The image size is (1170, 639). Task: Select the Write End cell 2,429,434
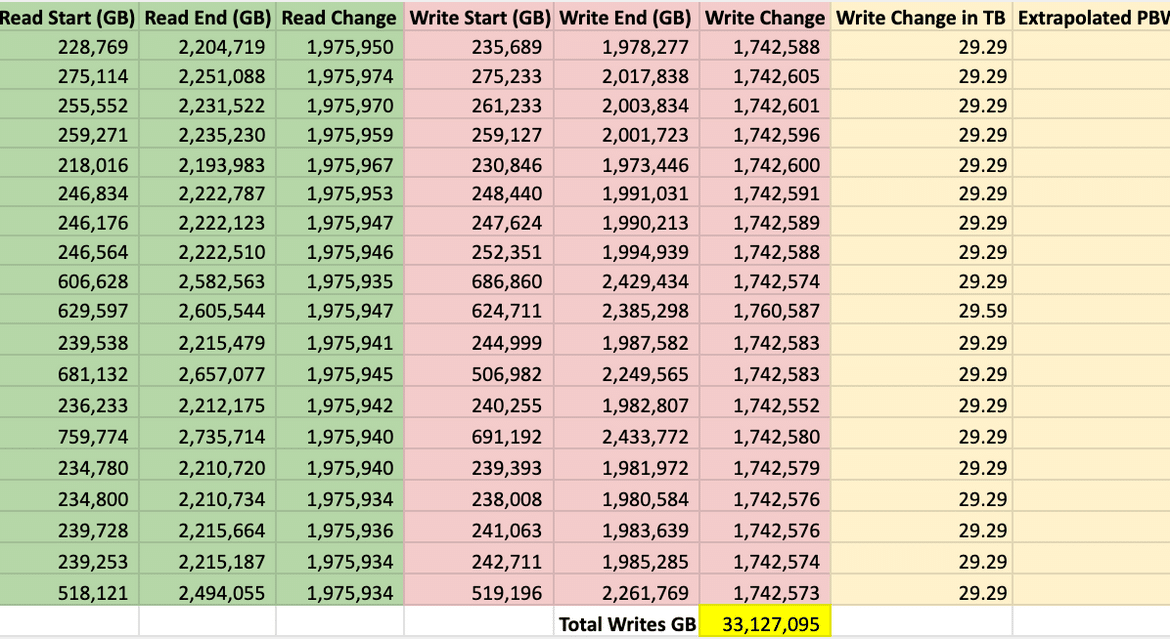(x=627, y=281)
